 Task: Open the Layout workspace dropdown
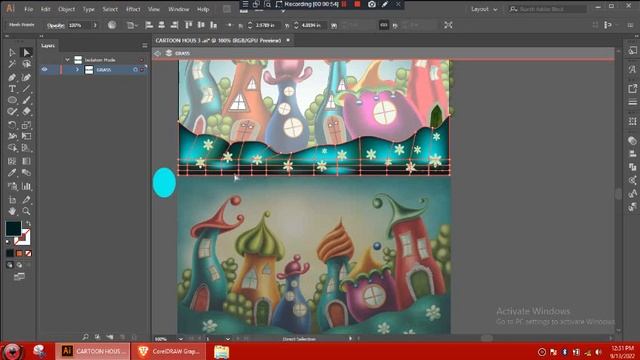click(484, 9)
